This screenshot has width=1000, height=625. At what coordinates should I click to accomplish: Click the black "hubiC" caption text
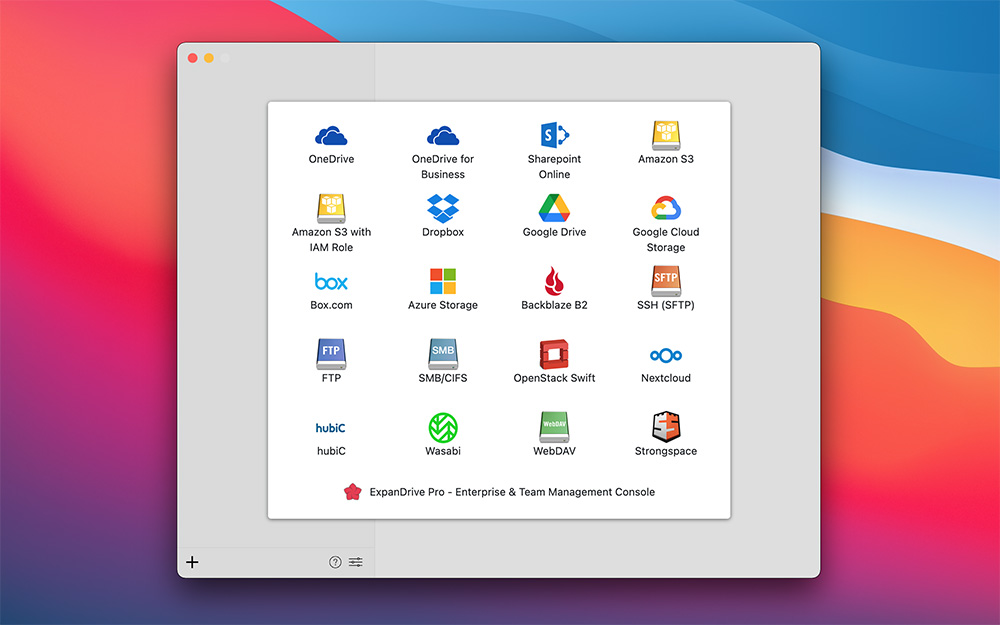(x=331, y=451)
